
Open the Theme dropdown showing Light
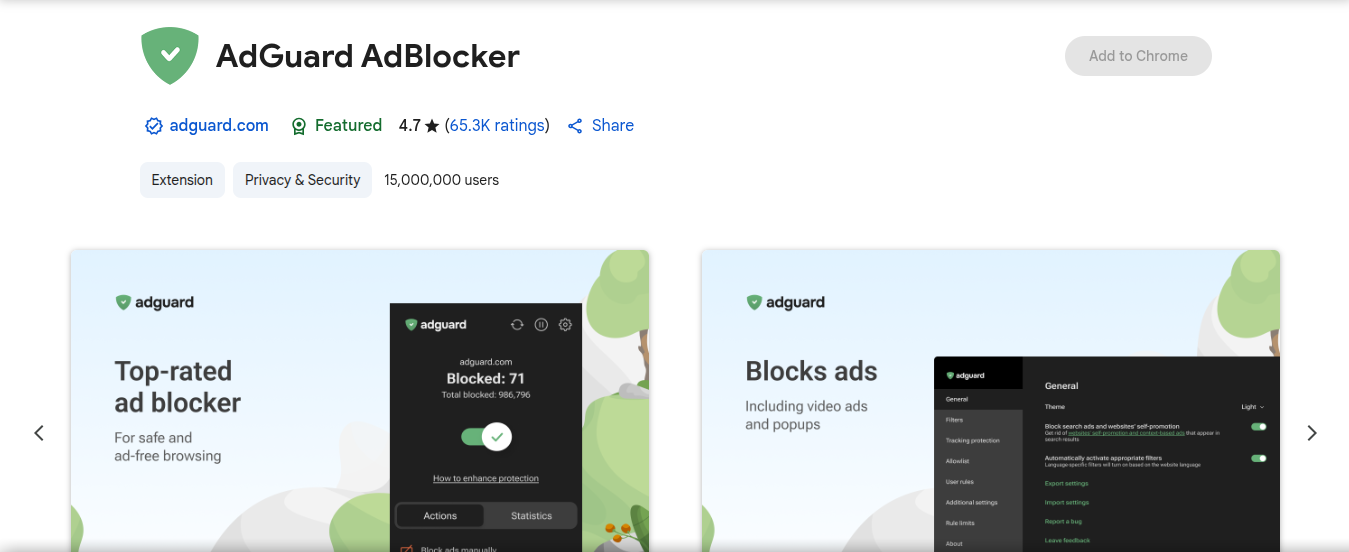click(1253, 407)
